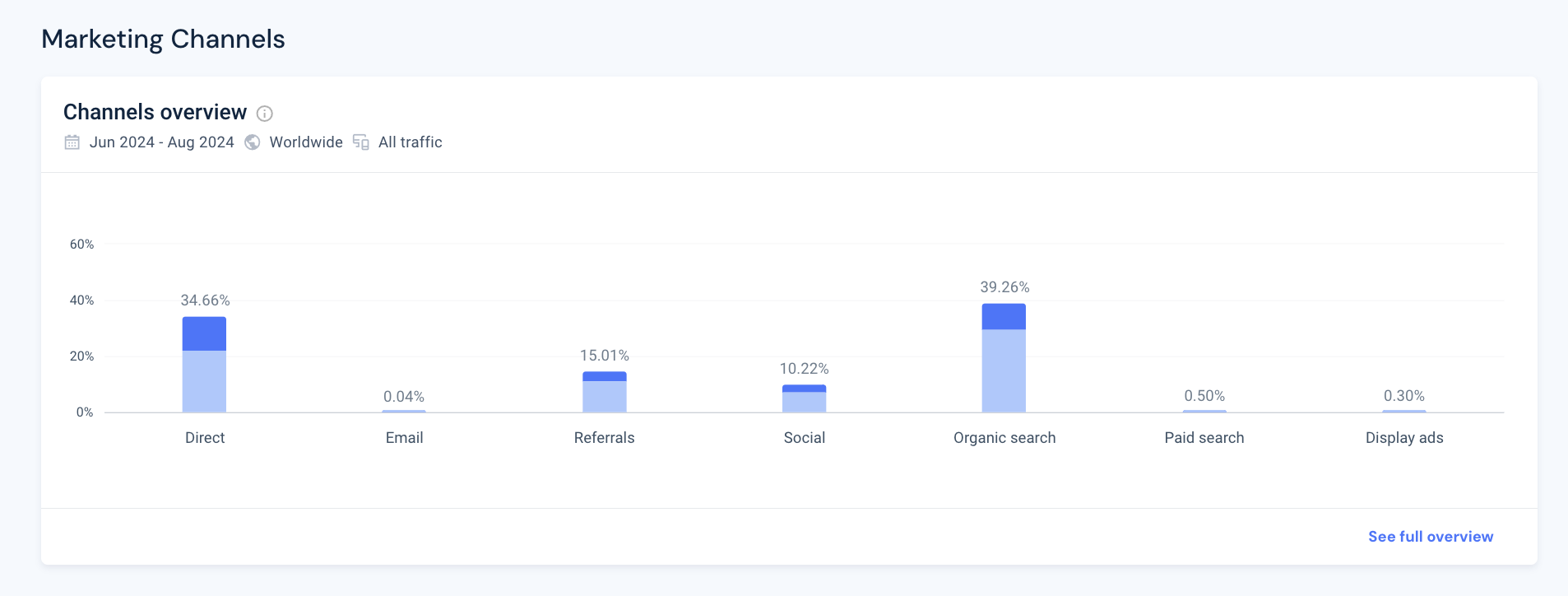Click the devices icon beside All traffic
1568x596 pixels.
click(361, 142)
